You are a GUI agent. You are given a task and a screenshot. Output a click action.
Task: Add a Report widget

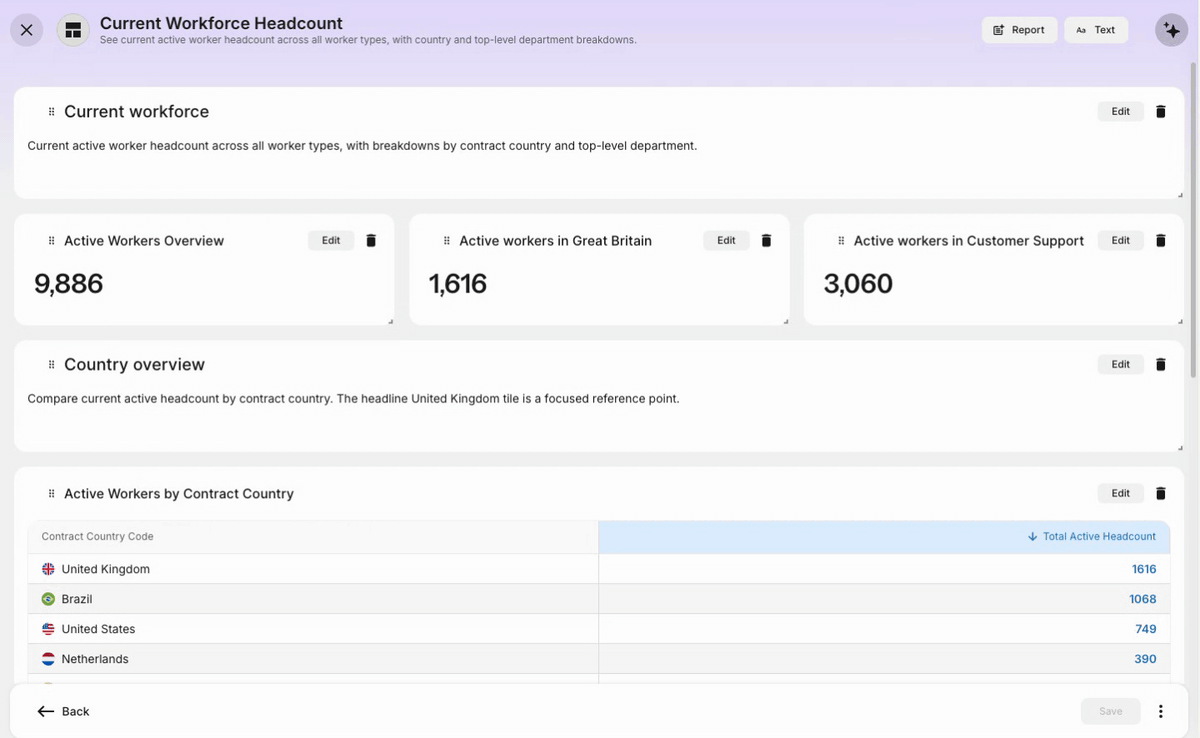click(x=1019, y=30)
